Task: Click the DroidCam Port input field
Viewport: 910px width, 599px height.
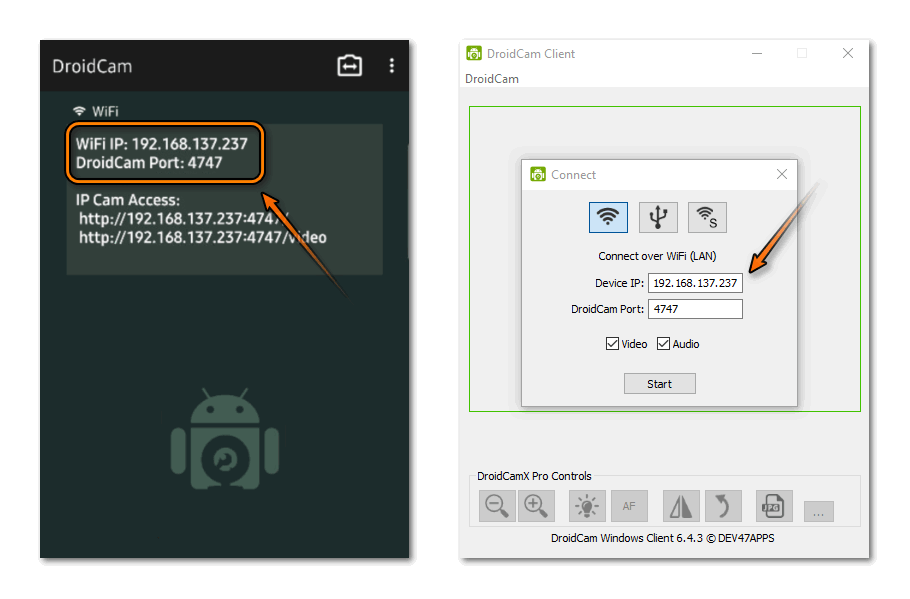Action: (695, 309)
